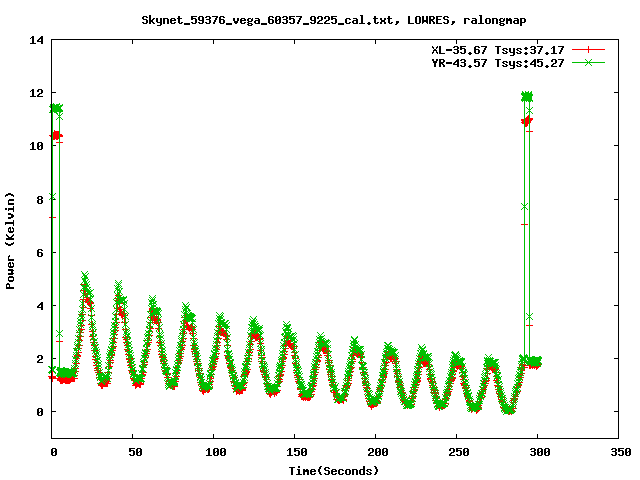Click the y-axis tick label 6

coord(40,253)
